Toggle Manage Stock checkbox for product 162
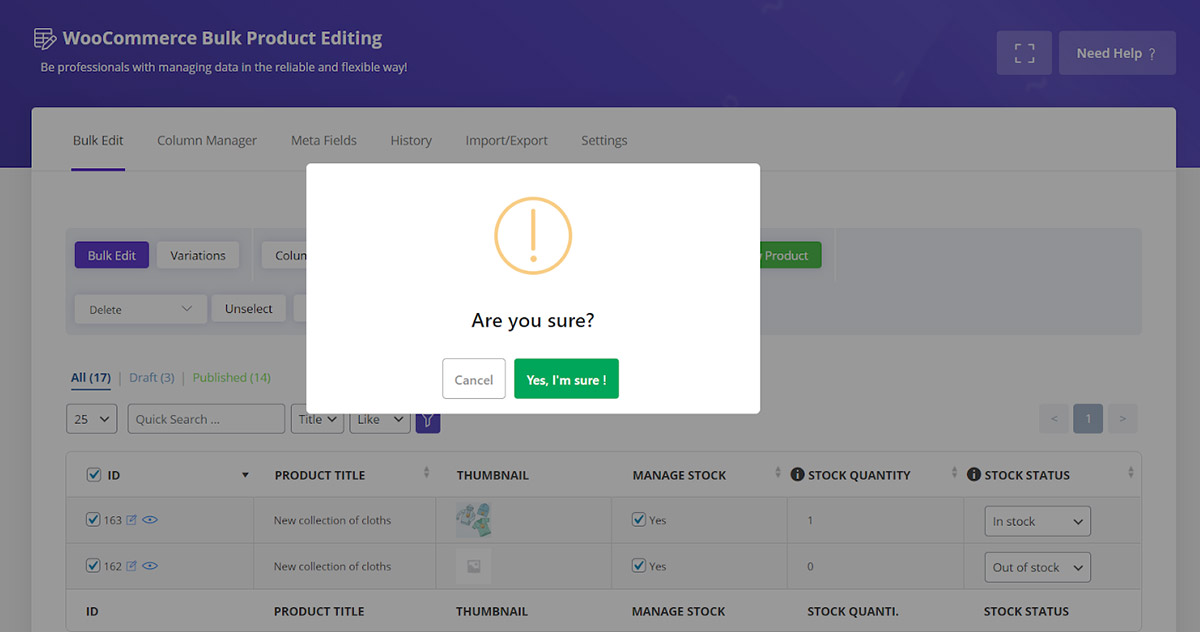1200x632 pixels. pos(639,566)
